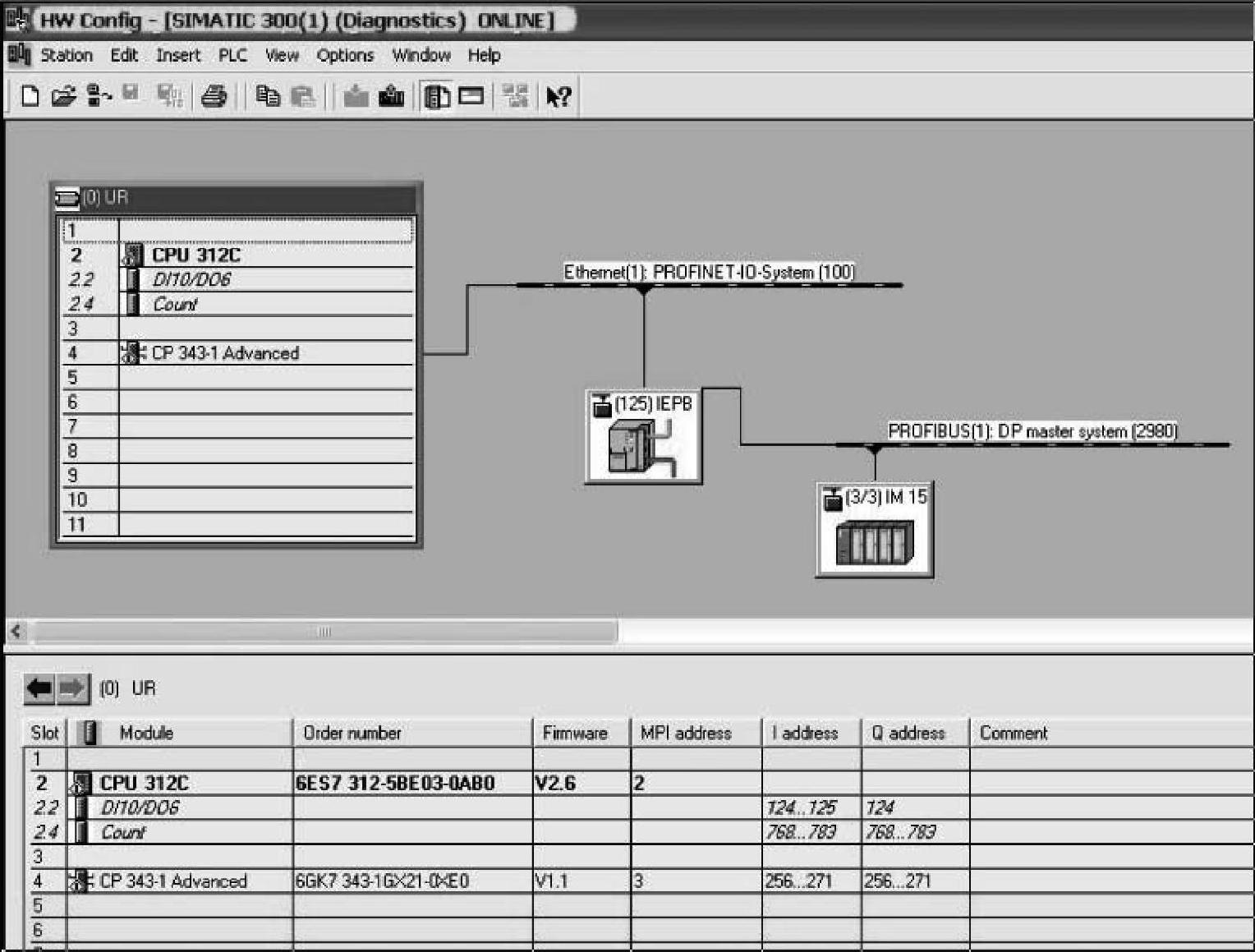This screenshot has width=1255, height=952.
Task: Click order number 6GK7 343-1GX21-0XE0
Action: click(x=383, y=881)
